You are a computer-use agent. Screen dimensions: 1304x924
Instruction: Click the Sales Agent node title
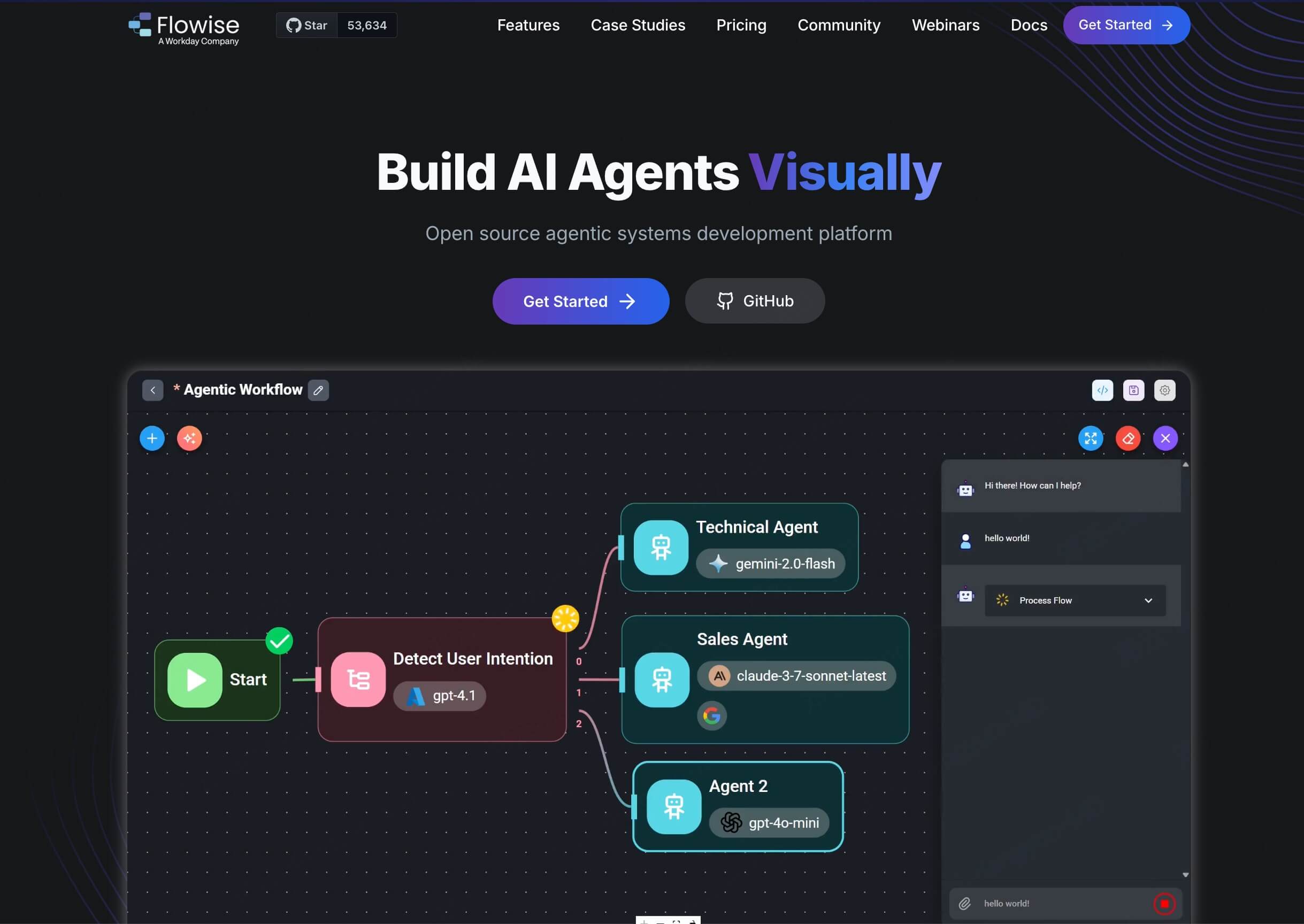742,640
